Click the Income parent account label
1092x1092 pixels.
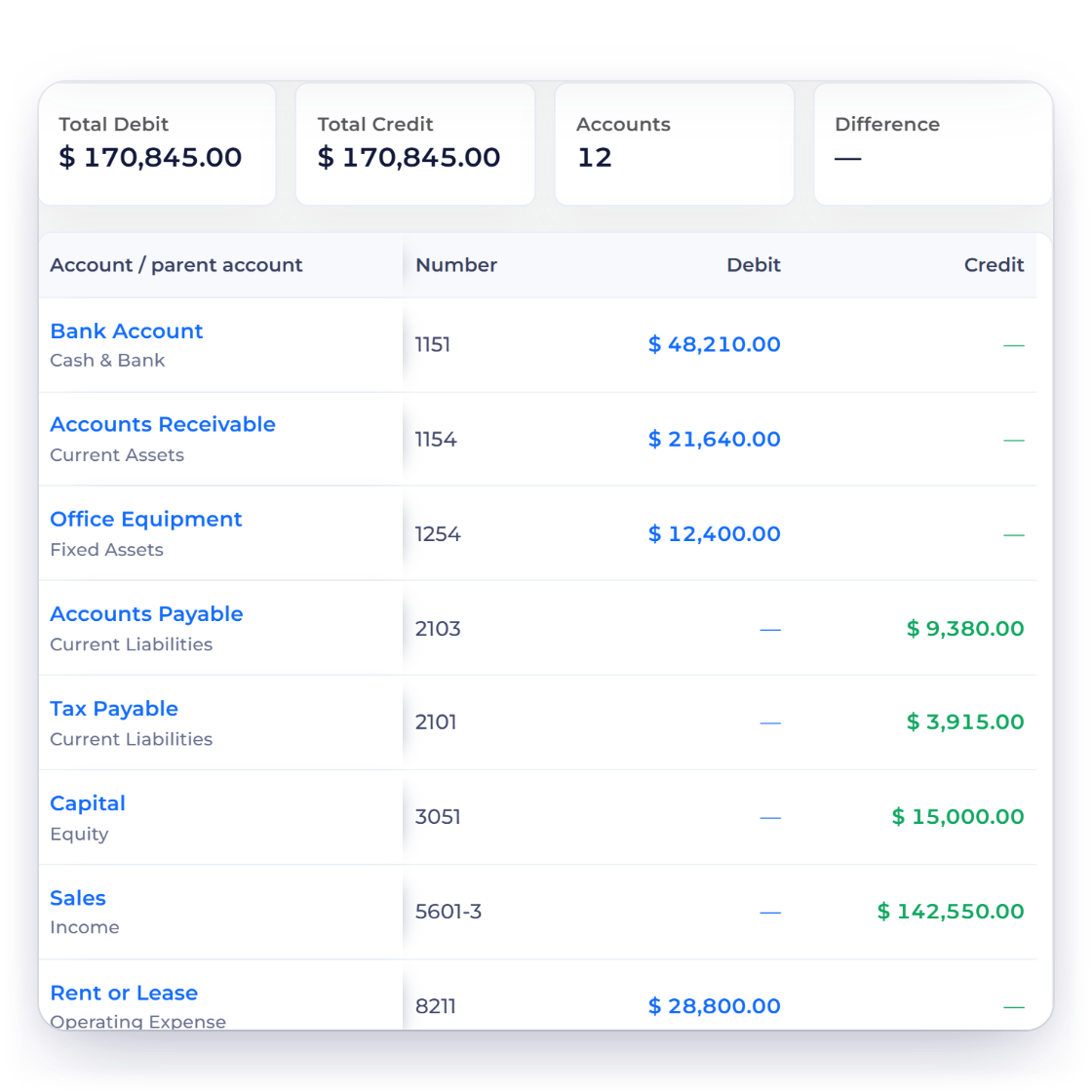click(84, 927)
